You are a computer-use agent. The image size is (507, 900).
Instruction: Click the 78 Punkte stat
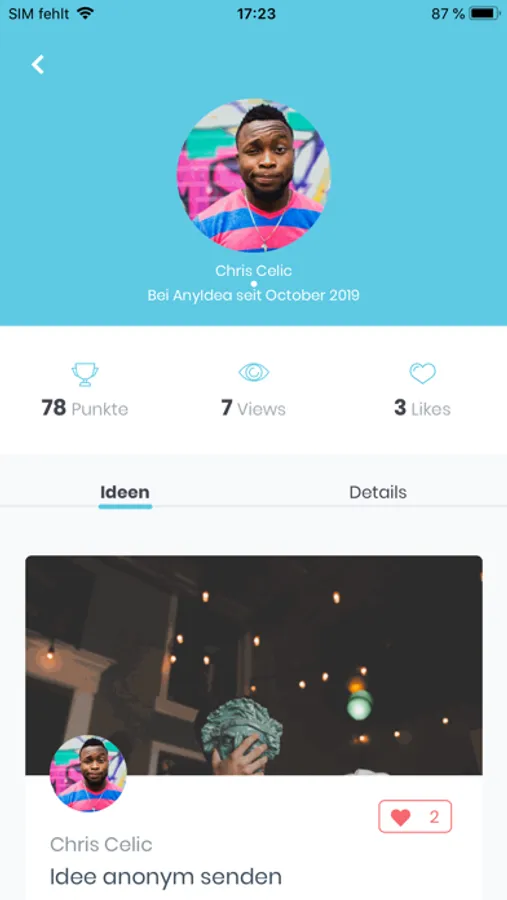pyautogui.click(x=85, y=408)
